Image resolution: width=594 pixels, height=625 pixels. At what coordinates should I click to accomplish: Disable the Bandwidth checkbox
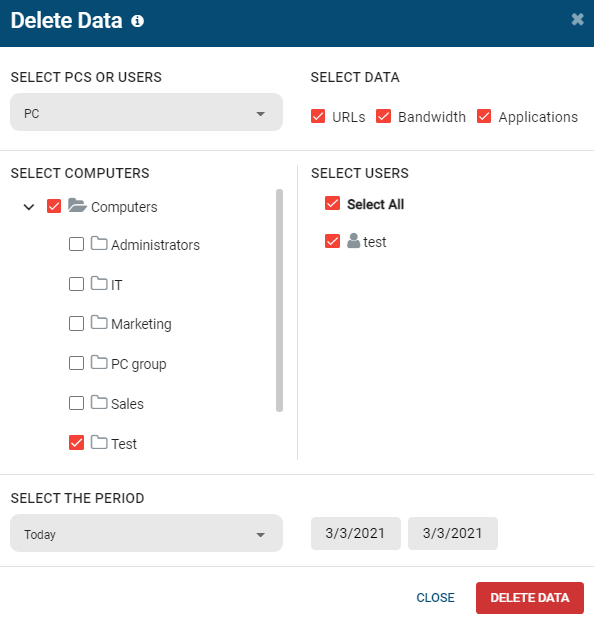(384, 116)
